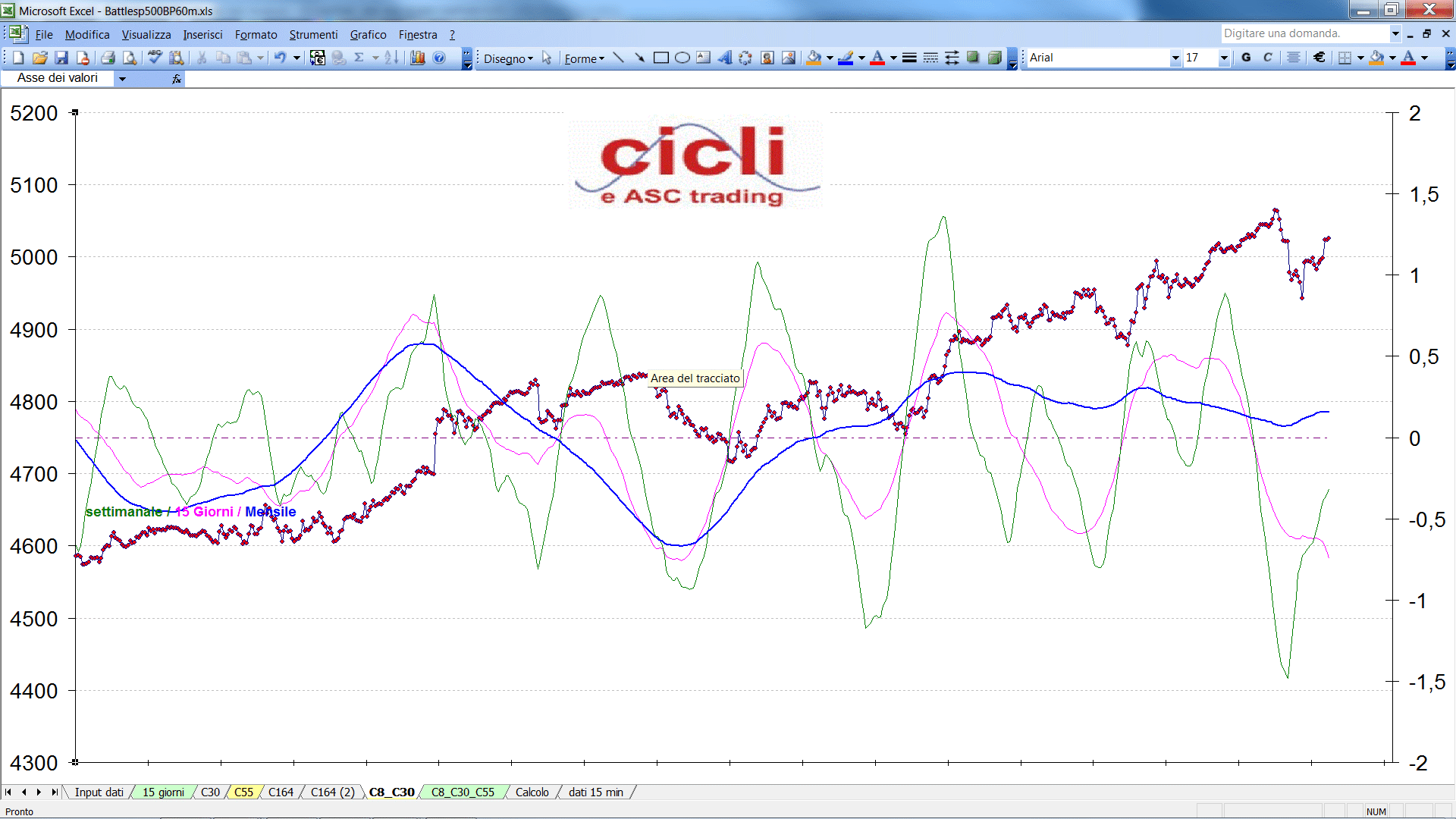
Task: Open the Modifica menu
Action: click(x=87, y=35)
